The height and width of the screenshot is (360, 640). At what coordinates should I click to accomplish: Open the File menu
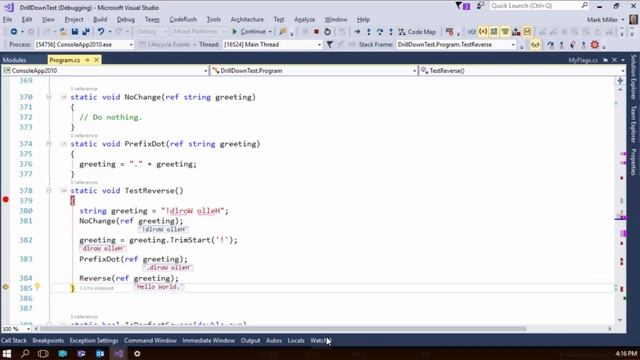(x=7, y=20)
